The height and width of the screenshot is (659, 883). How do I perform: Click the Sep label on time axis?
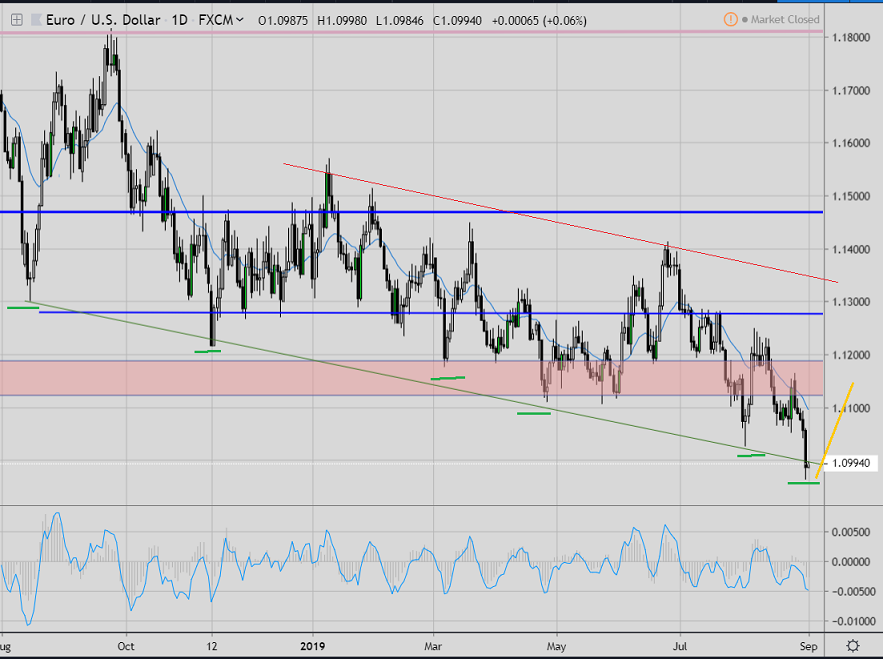[x=809, y=646]
